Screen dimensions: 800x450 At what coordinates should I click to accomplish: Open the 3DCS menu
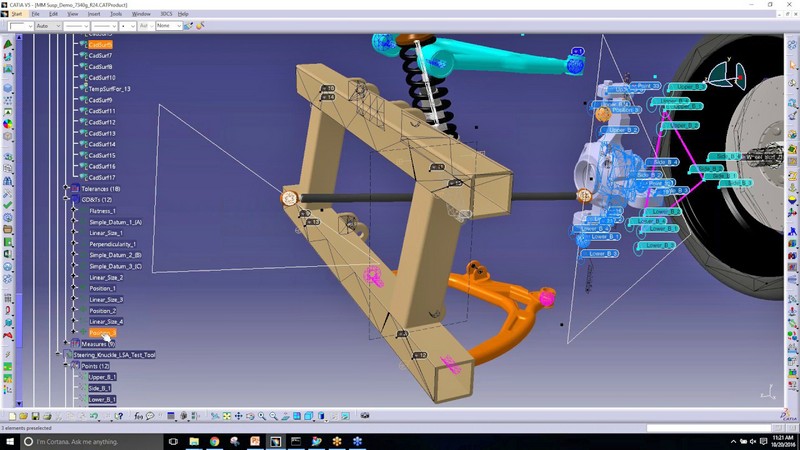[x=166, y=14]
